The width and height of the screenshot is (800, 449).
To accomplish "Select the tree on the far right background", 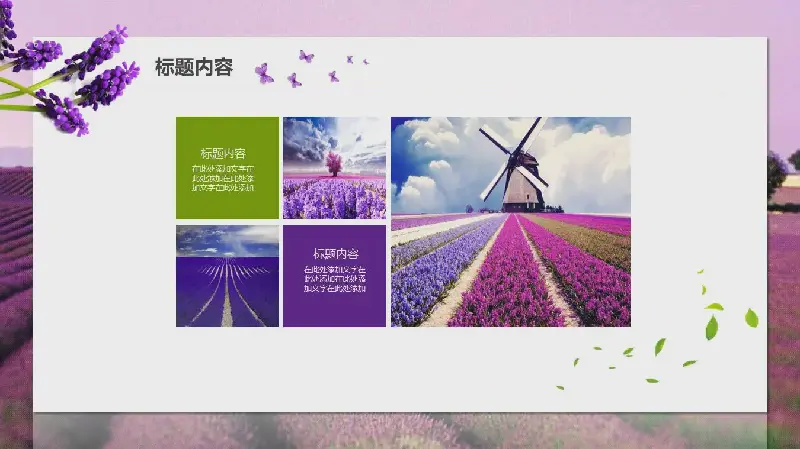I will pos(776,172).
